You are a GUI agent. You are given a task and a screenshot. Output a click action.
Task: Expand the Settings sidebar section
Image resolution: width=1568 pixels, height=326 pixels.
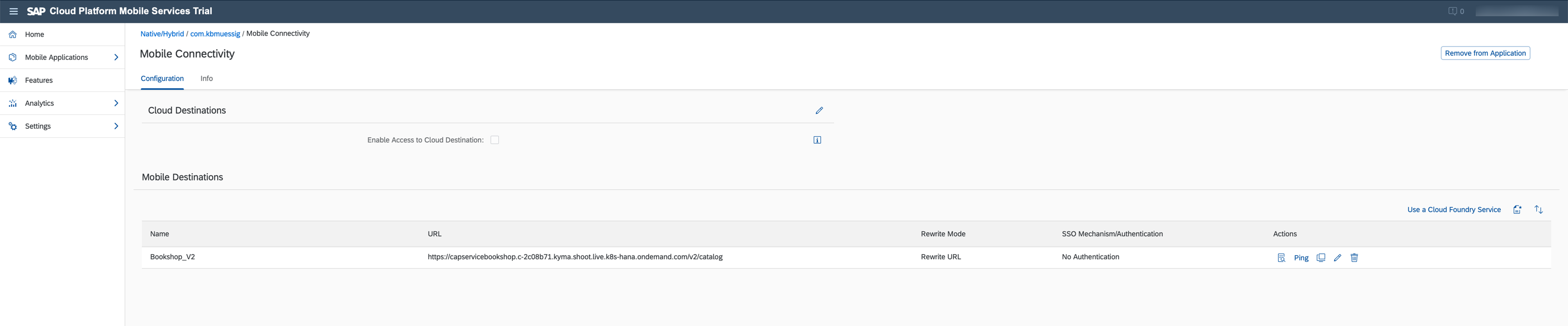click(116, 126)
